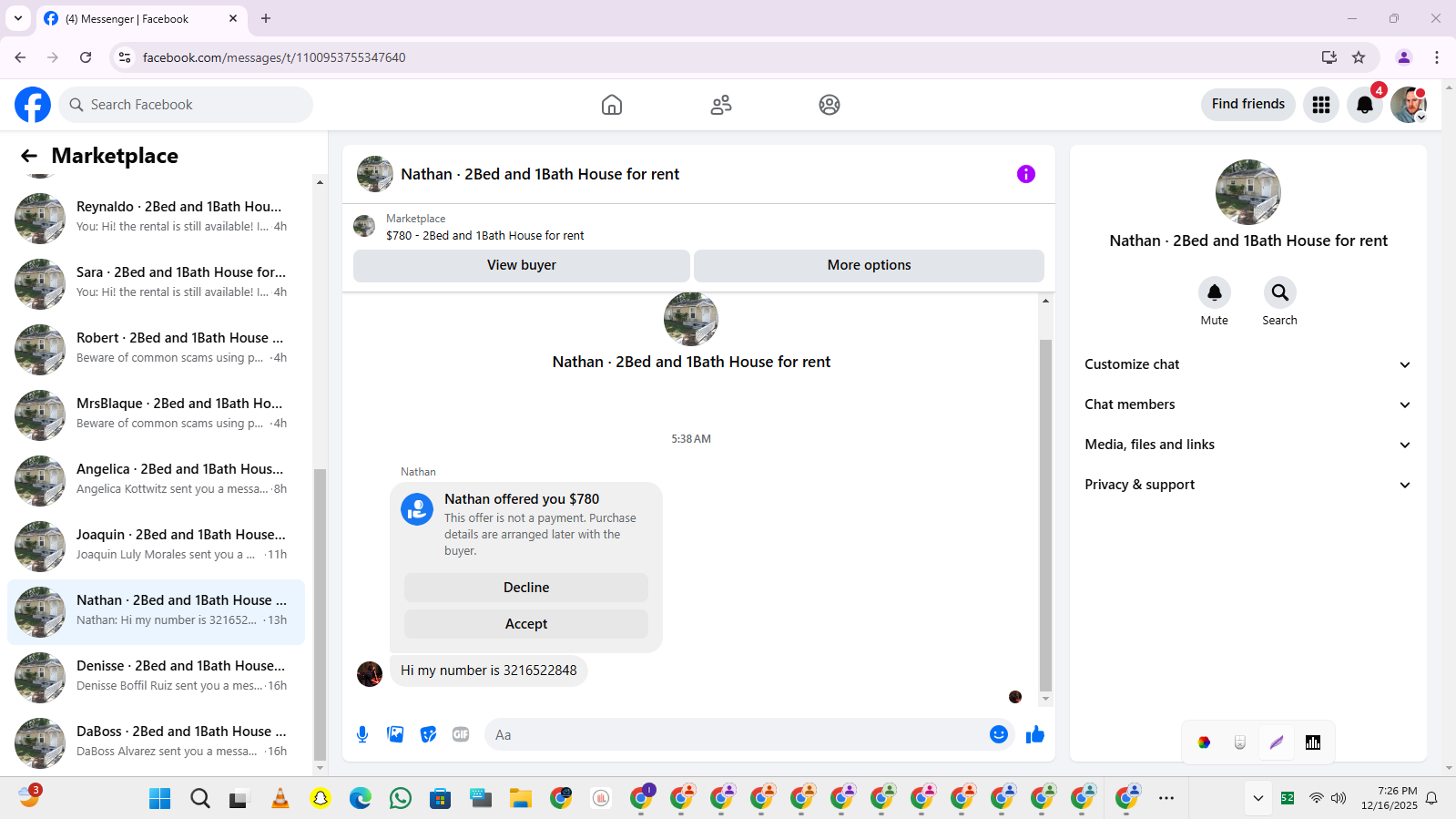Viewport: 1456px width, 819px height.
Task: Click the Aa message input box
Action: point(738,734)
